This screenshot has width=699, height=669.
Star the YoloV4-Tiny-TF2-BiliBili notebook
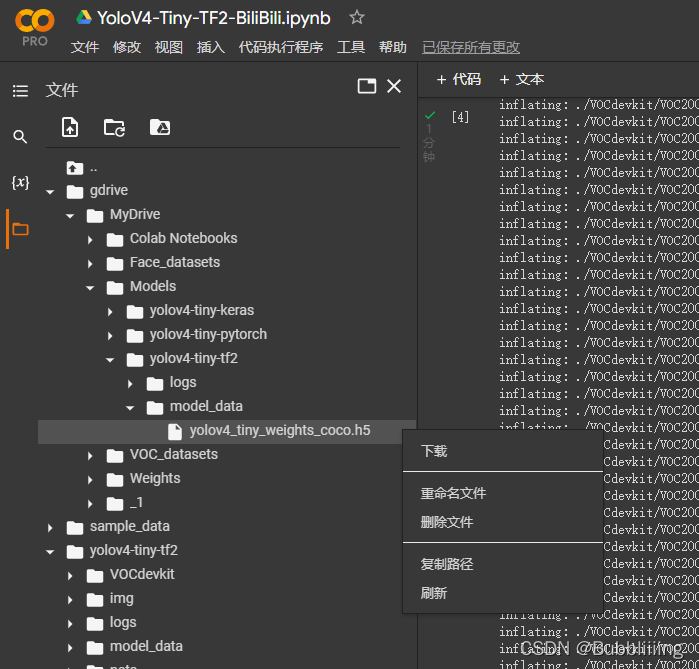[357, 18]
